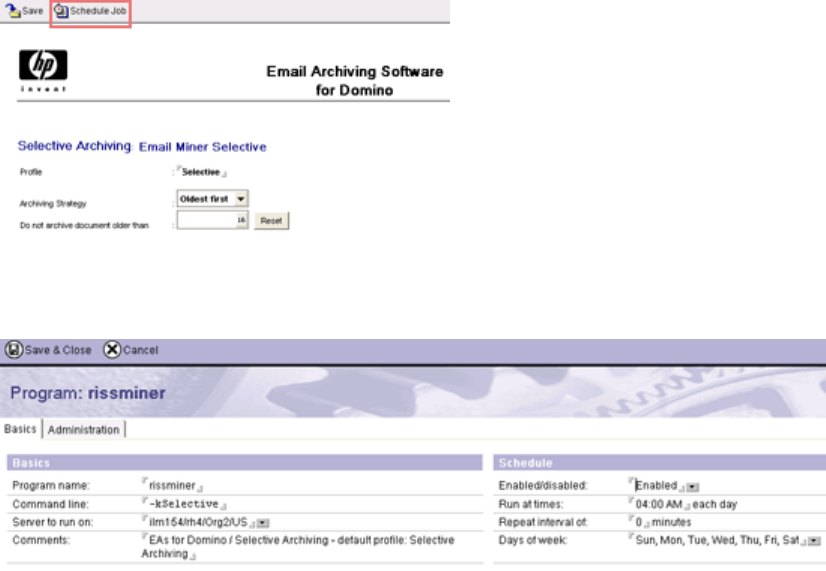
Task: Click the Command line field -kSelective
Action: point(183,504)
